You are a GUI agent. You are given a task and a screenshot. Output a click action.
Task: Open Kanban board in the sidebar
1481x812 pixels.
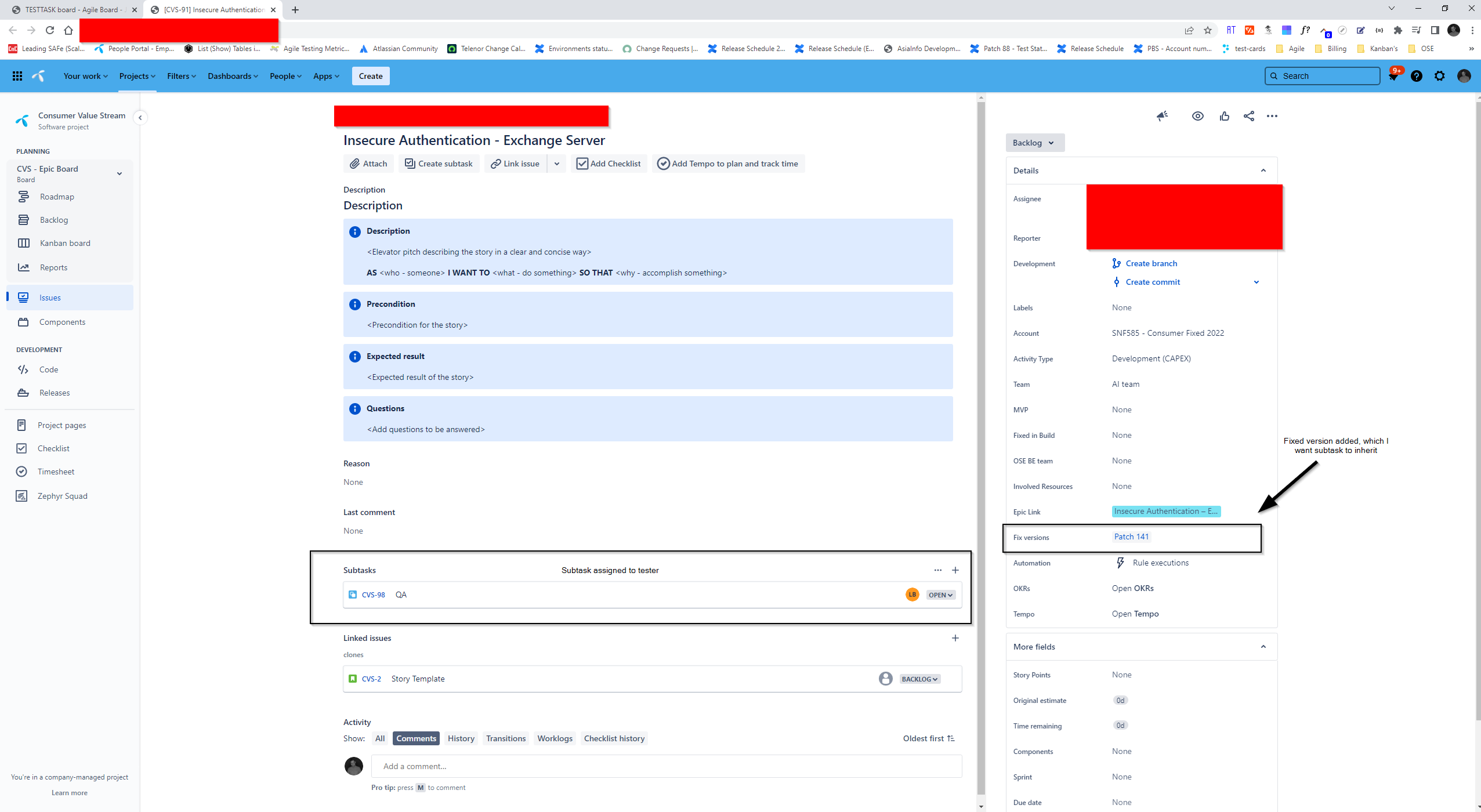coord(65,243)
